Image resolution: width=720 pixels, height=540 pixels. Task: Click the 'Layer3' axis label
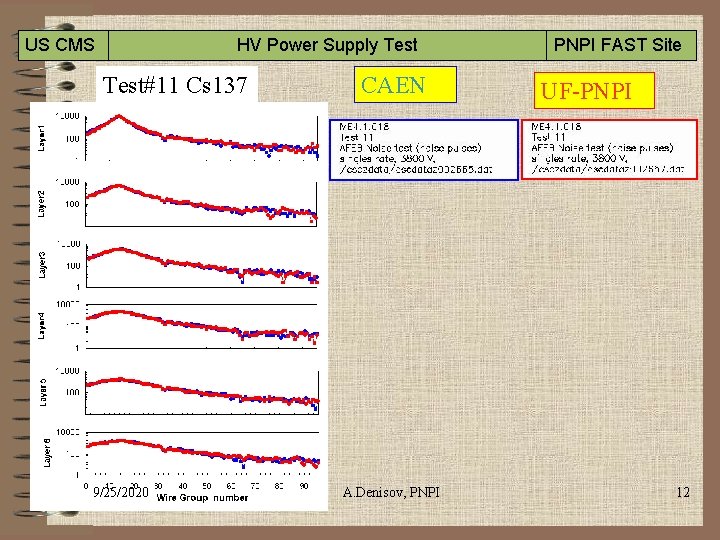(x=42, y=265)
